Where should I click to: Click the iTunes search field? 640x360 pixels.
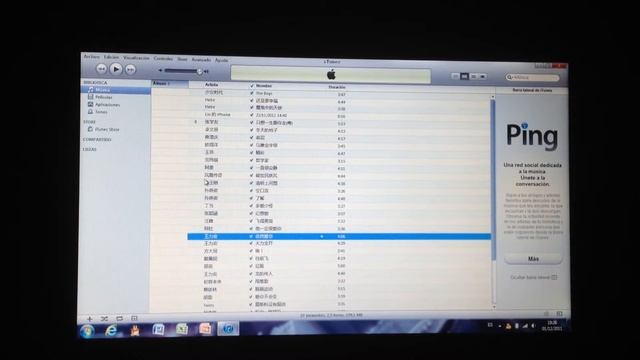tap(533, 77)
